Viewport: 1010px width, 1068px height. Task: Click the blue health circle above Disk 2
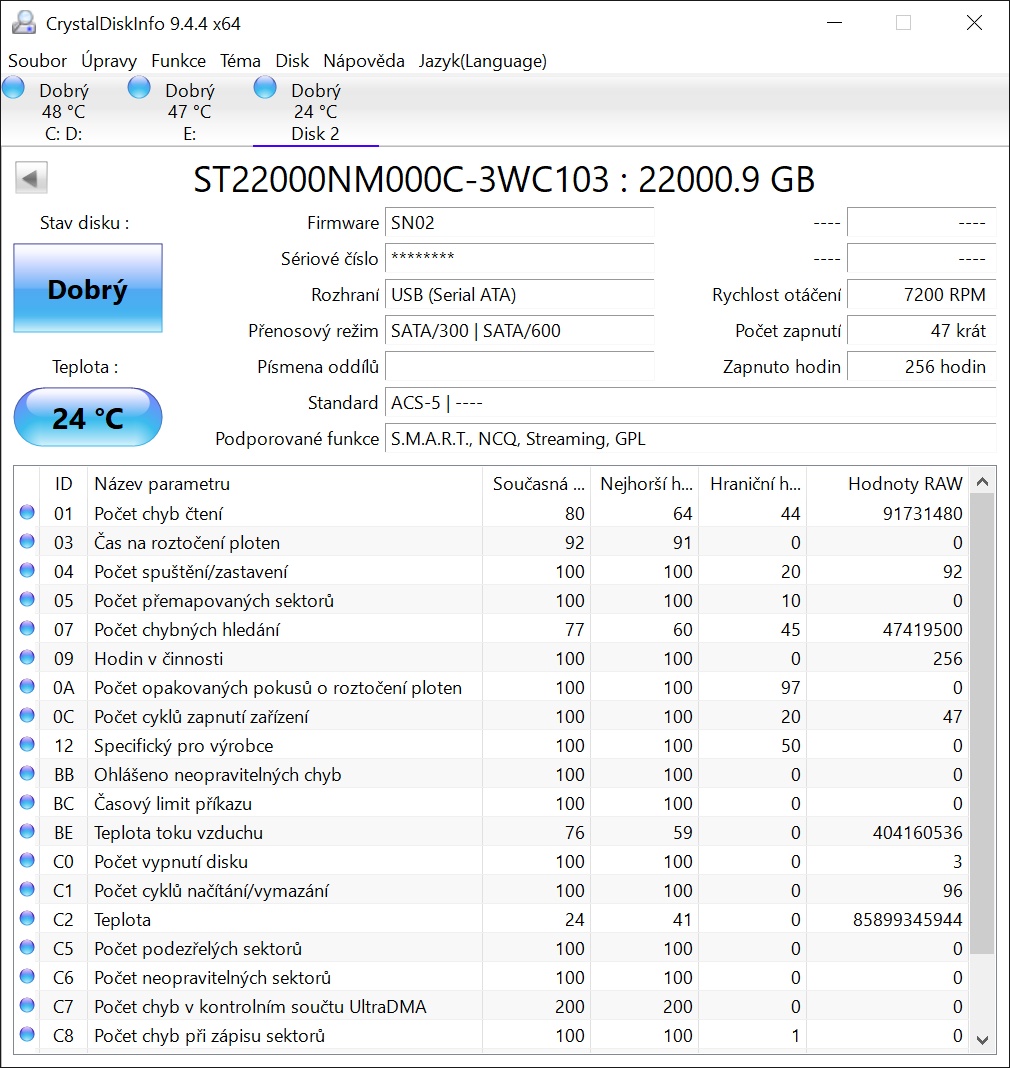point(264,88)
